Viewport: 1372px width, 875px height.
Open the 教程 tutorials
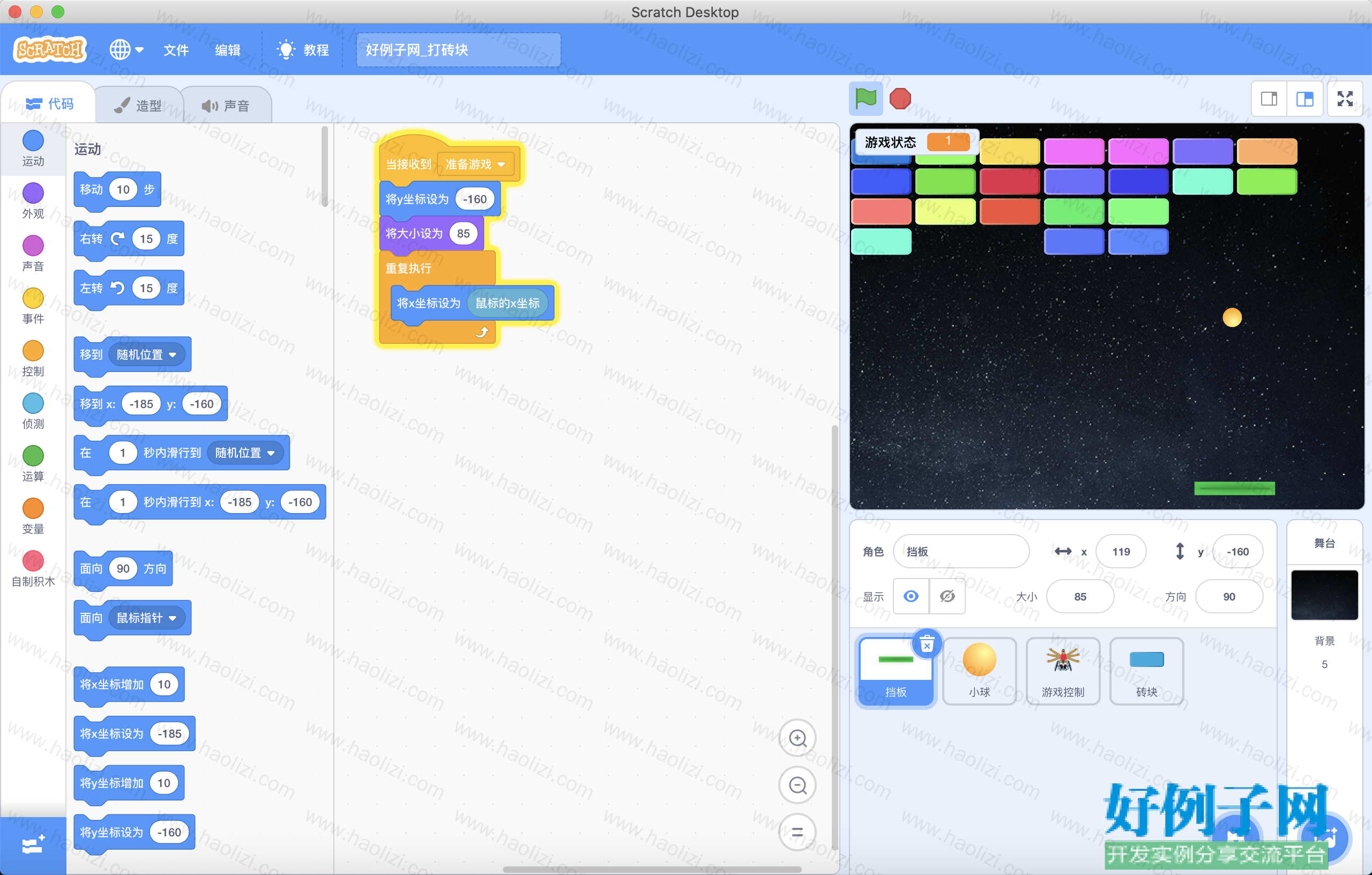pos(303,50)
